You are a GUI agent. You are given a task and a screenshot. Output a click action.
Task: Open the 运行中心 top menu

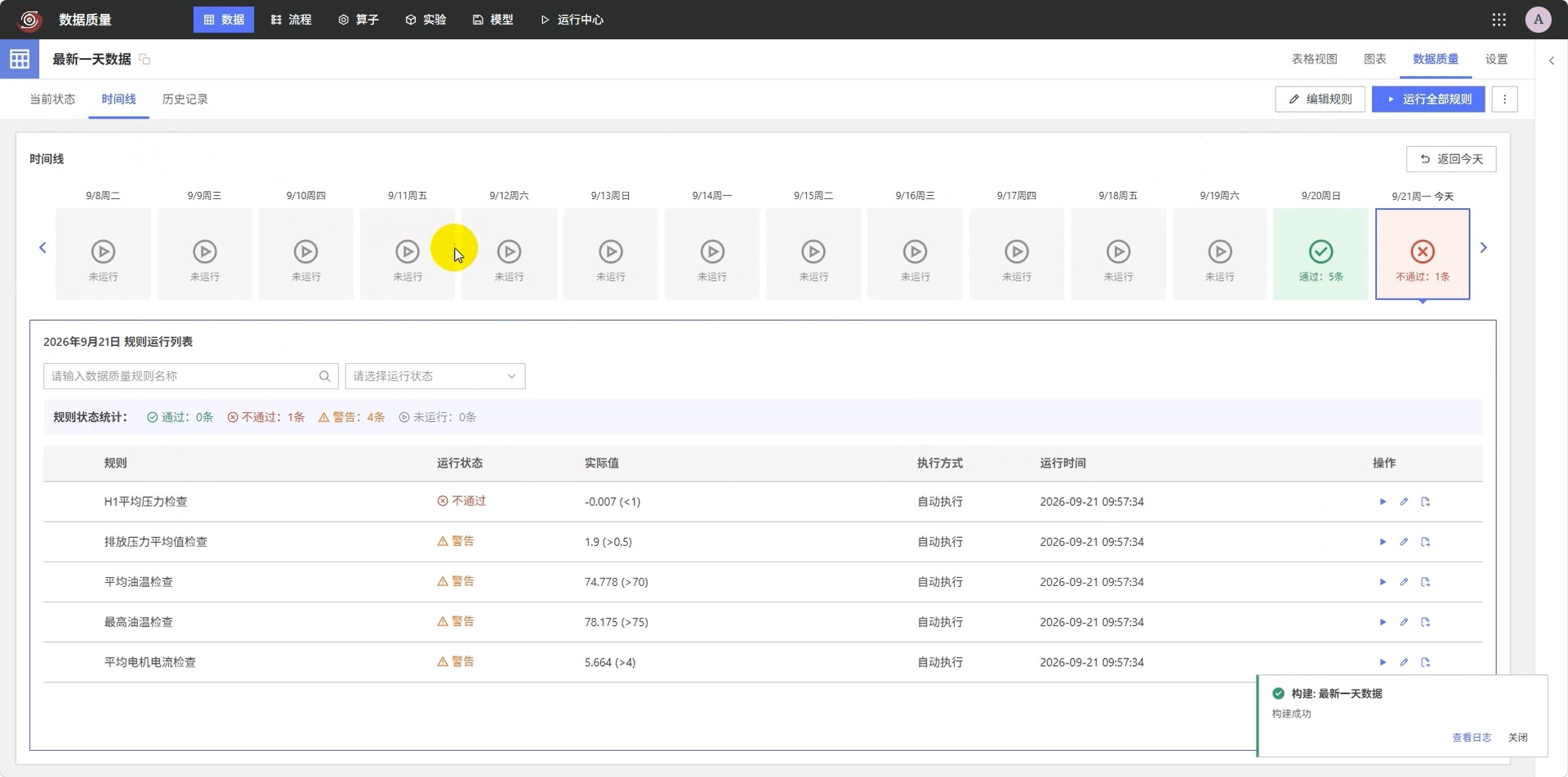pyautogui.click(x=572, y=20)
